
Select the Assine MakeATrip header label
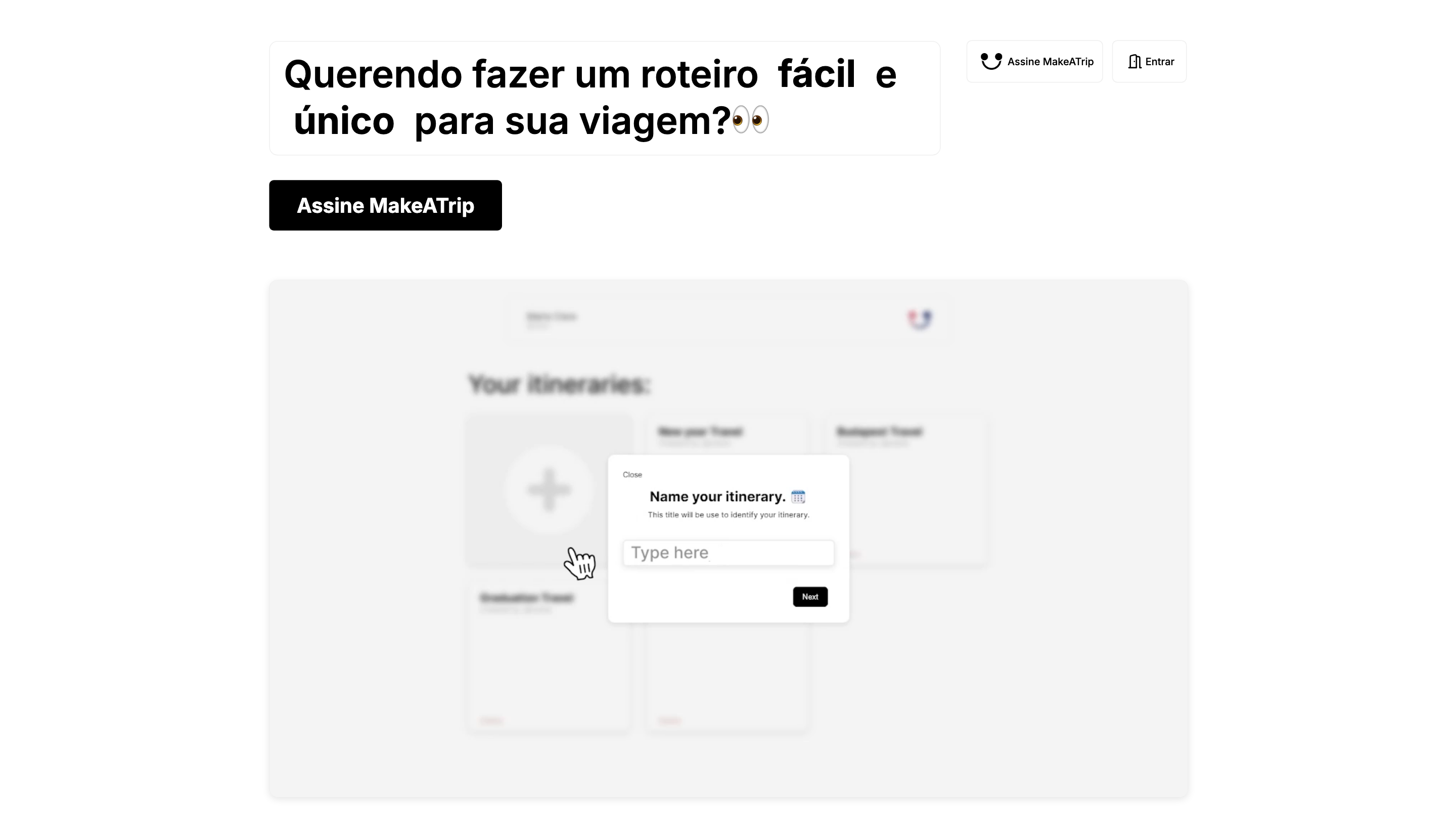1050,62
